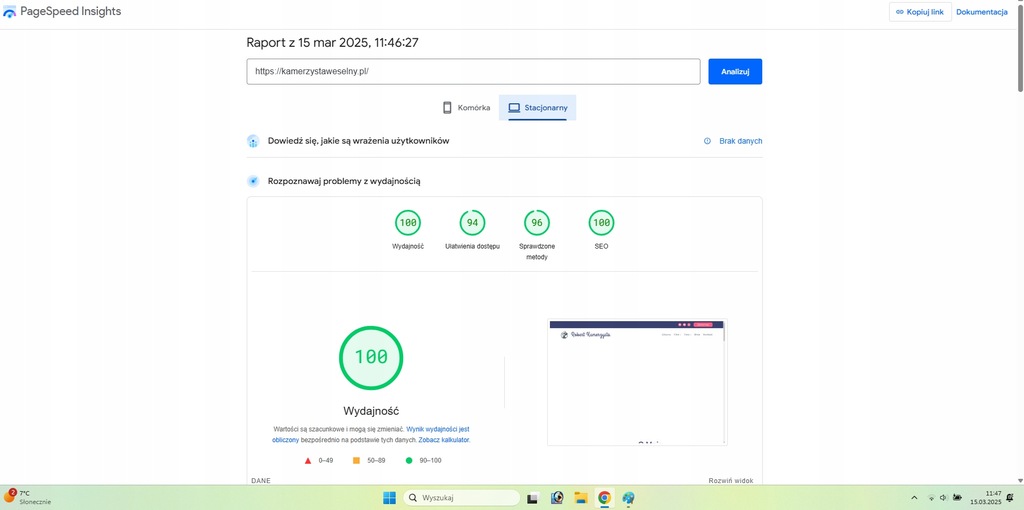Switch to the Stacjonarny tab

(537, 107)
